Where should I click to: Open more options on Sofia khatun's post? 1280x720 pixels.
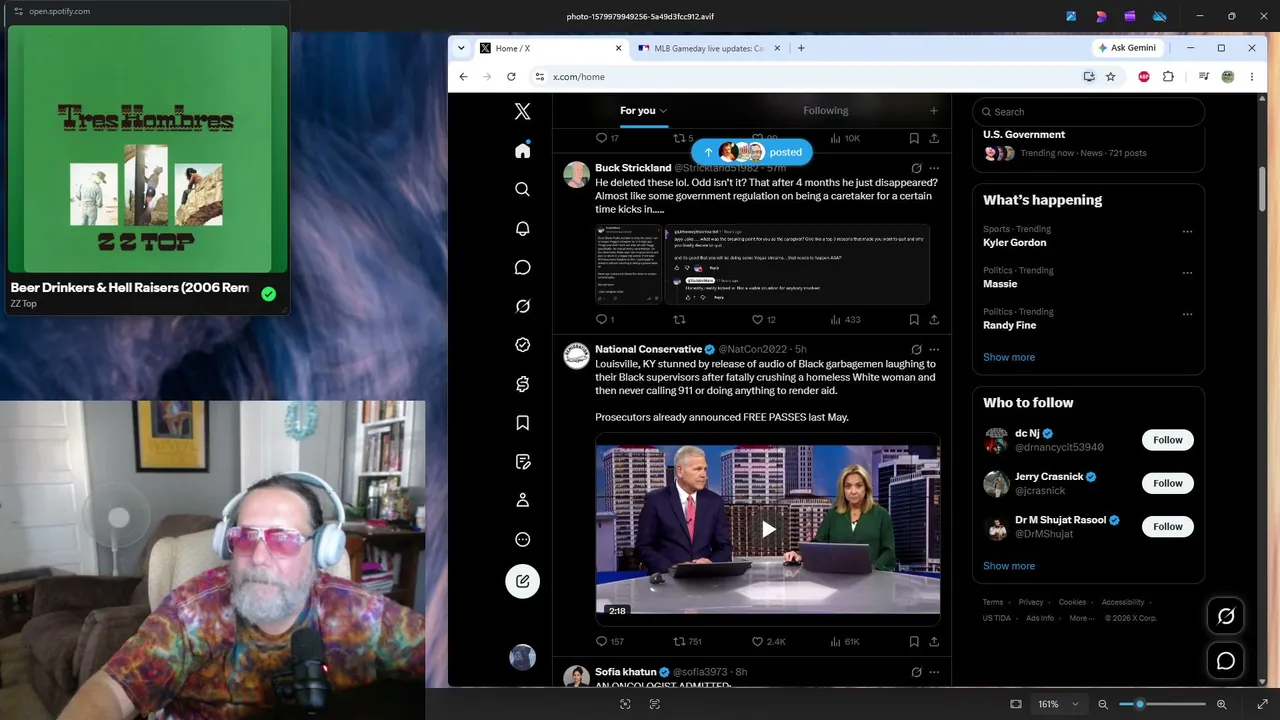pos(934,672)
